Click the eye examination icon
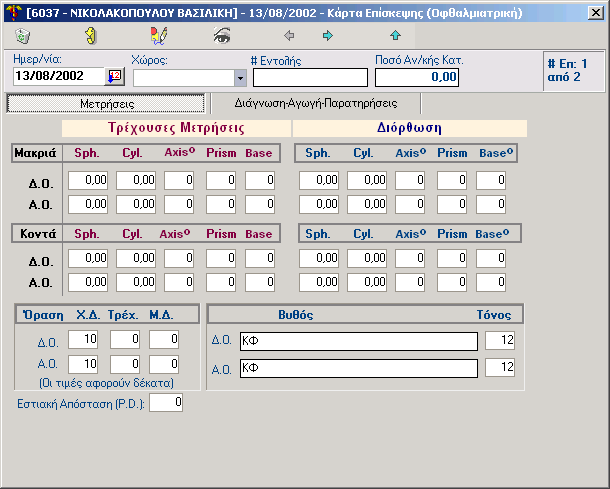This screenshot has height=489, width=610. click(x=222, y=36)
